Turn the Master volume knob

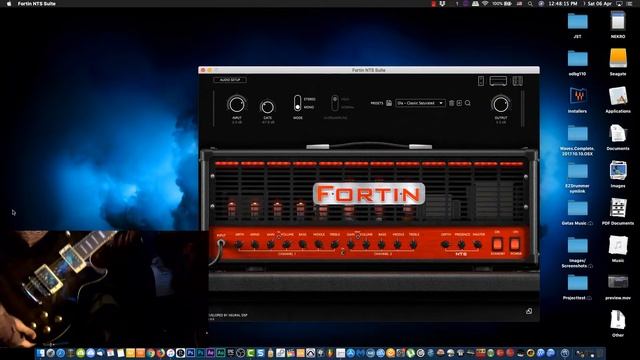(477, 245)
